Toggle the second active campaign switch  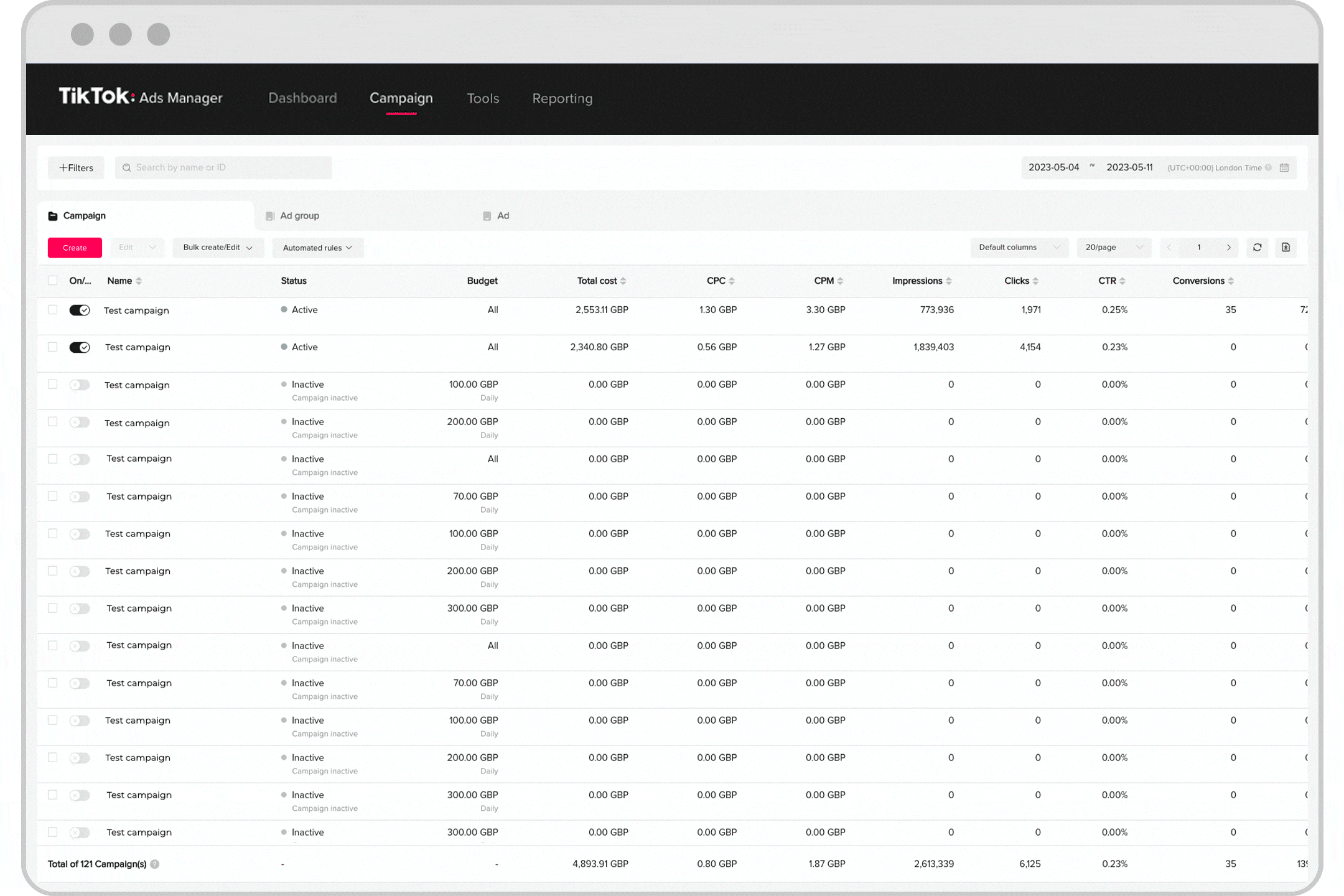79,347
